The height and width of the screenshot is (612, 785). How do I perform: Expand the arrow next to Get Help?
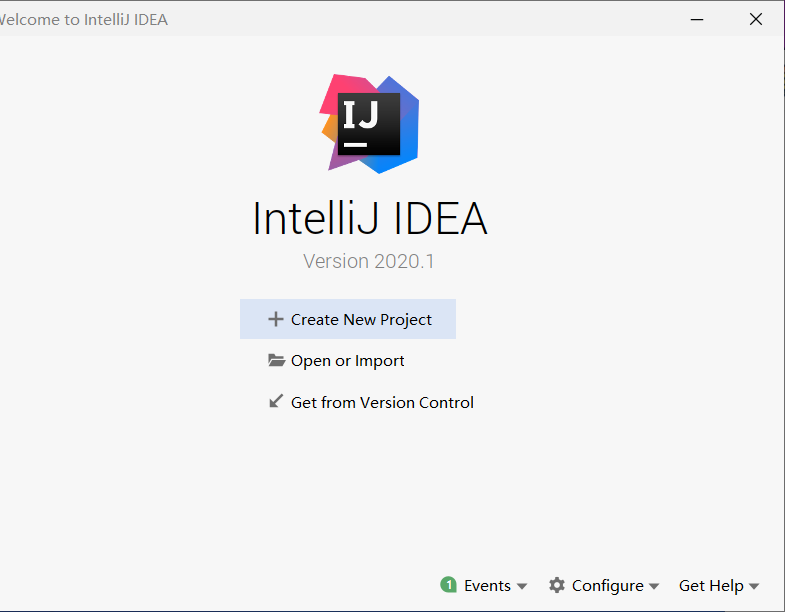pos(754,586)
